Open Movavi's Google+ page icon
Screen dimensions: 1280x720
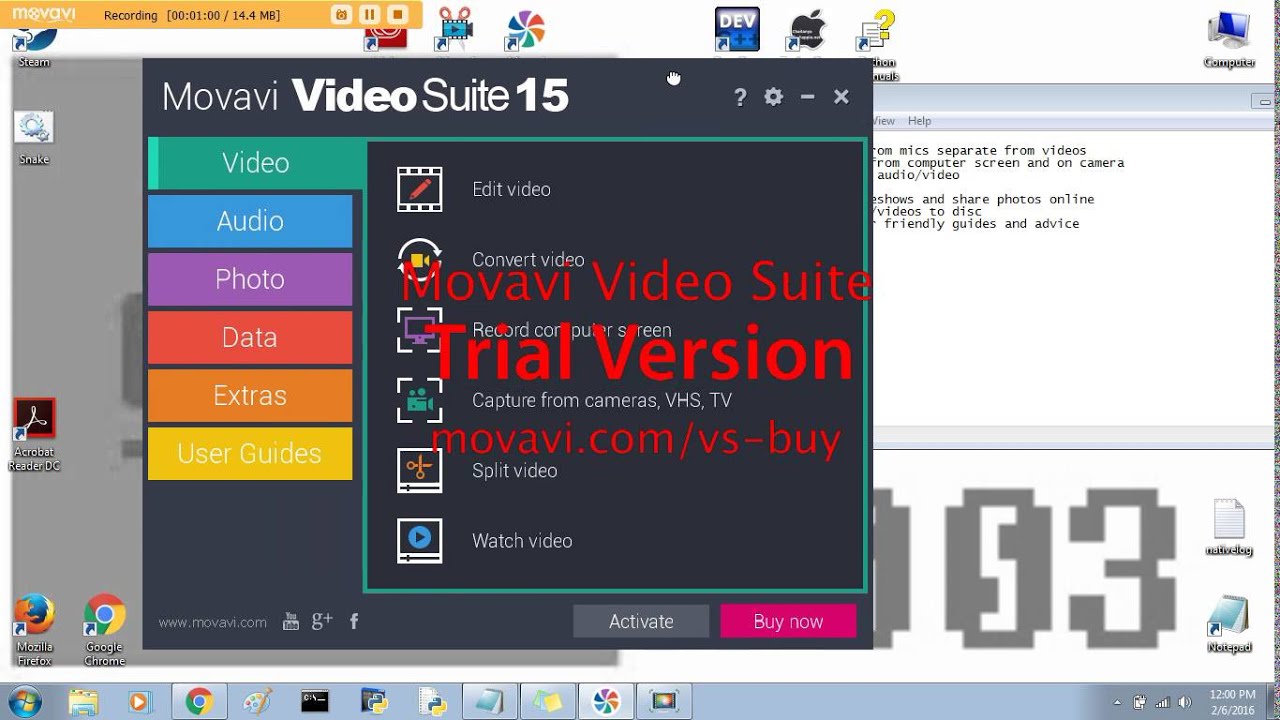[x=322, y=621]
